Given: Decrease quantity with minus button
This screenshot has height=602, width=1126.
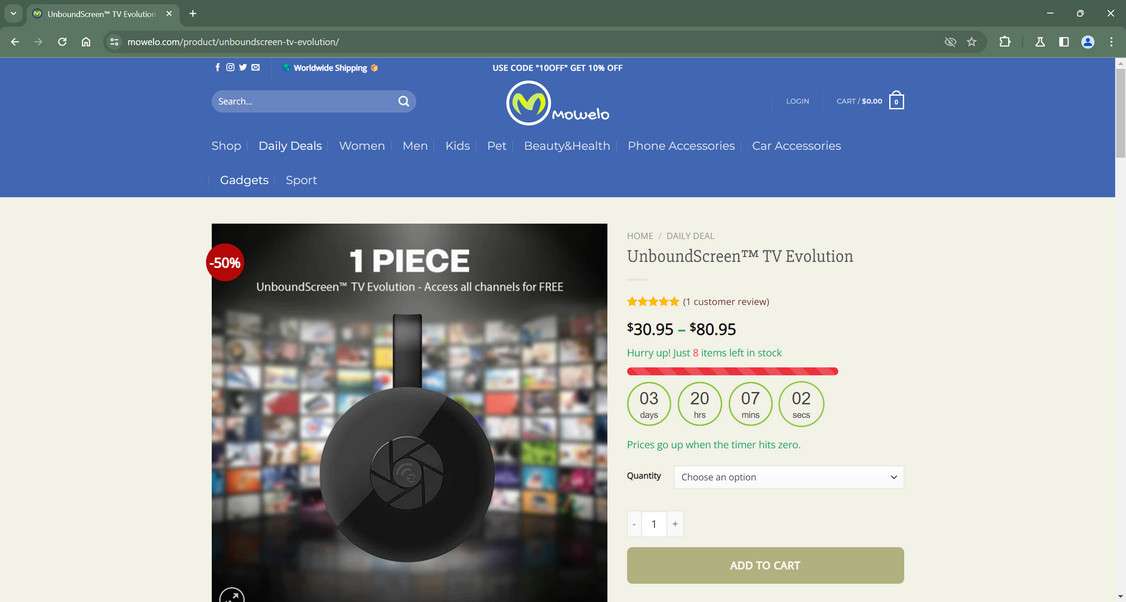Looking at the screenshot, I should click(x=634, y=524).
